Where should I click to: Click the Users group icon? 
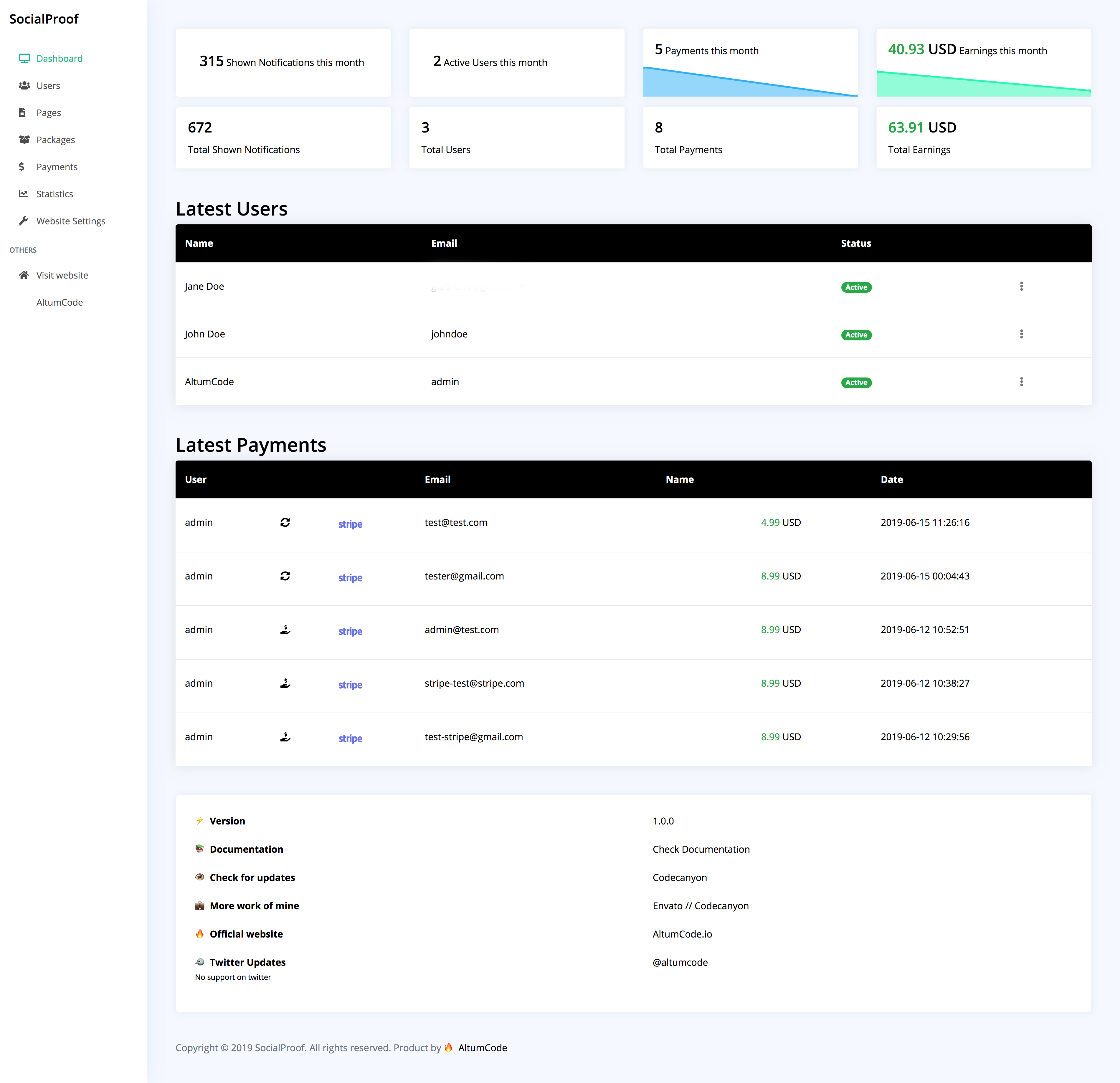[x=24, y=86]
